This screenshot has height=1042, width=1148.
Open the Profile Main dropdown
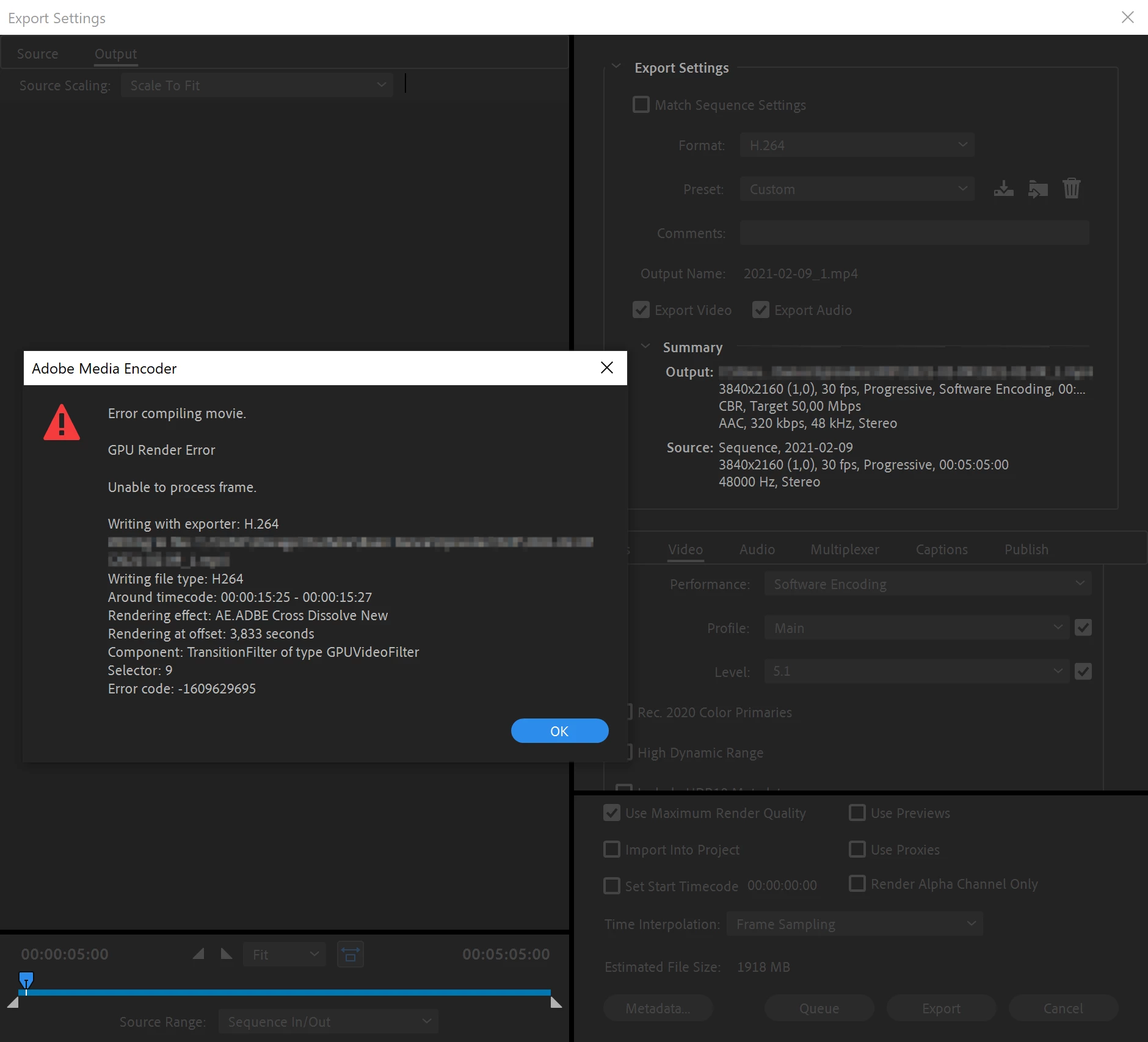click(917, 628)
